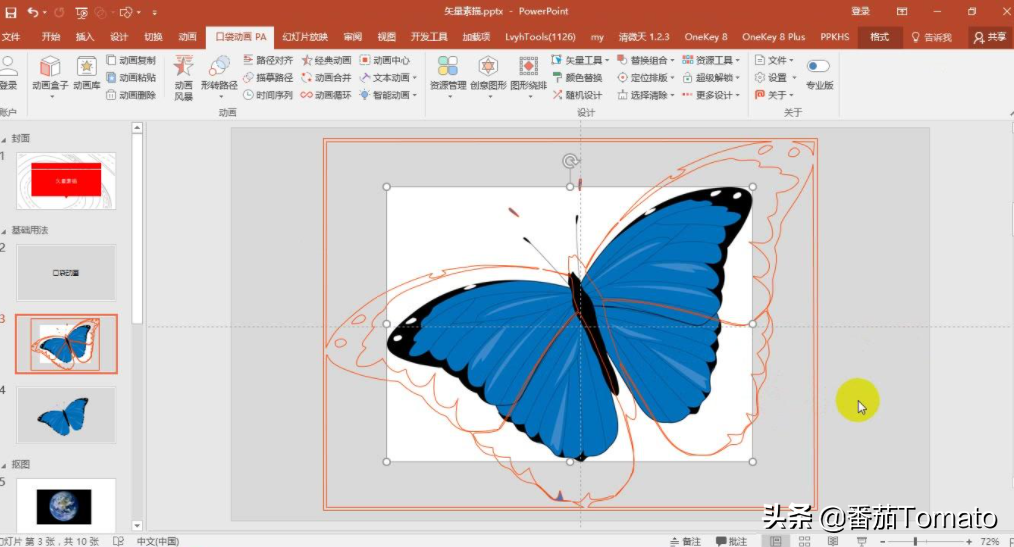The width and height of the screenshot is (1014, 547).
Task: Click the zoom out minus button
Action: pos(882,541)
